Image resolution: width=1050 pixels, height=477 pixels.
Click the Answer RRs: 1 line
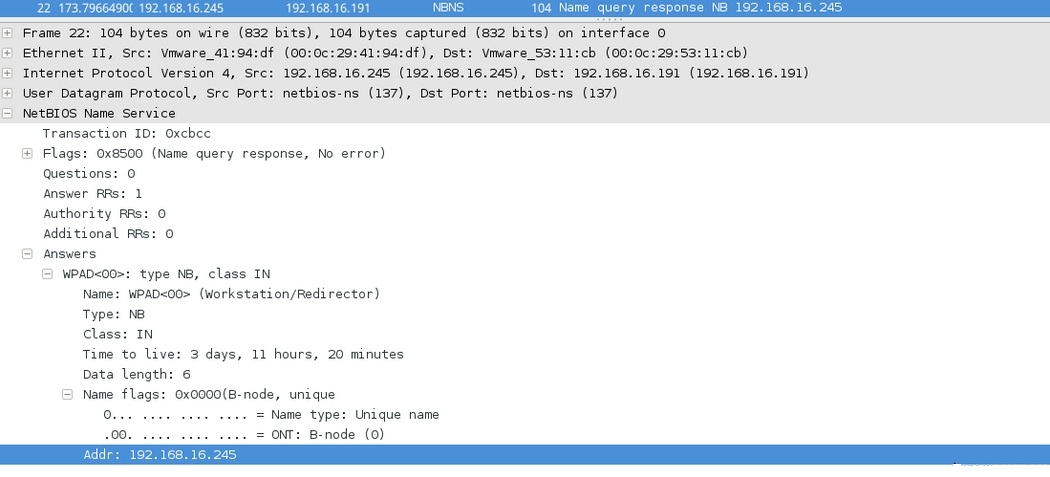pos(92,193)
